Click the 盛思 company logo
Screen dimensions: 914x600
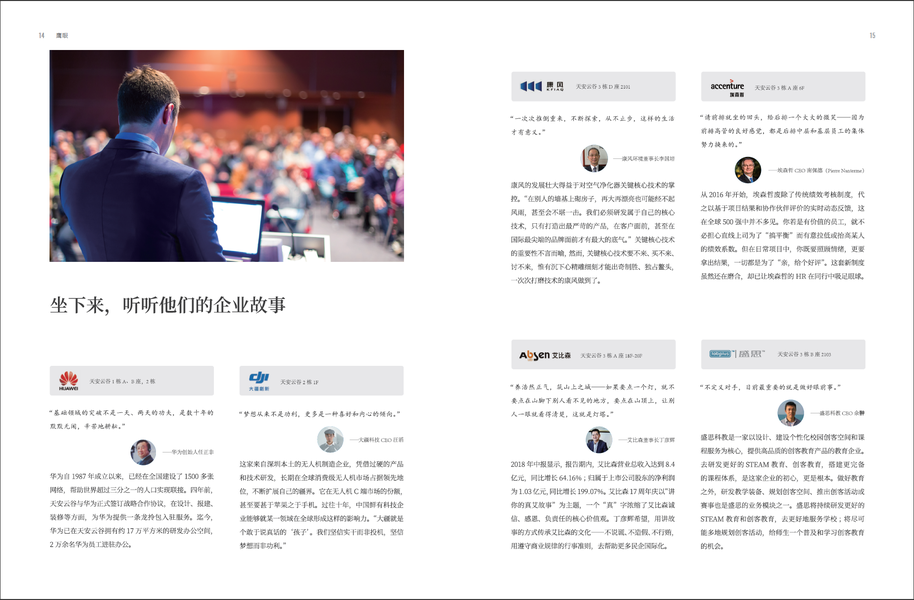737,354
